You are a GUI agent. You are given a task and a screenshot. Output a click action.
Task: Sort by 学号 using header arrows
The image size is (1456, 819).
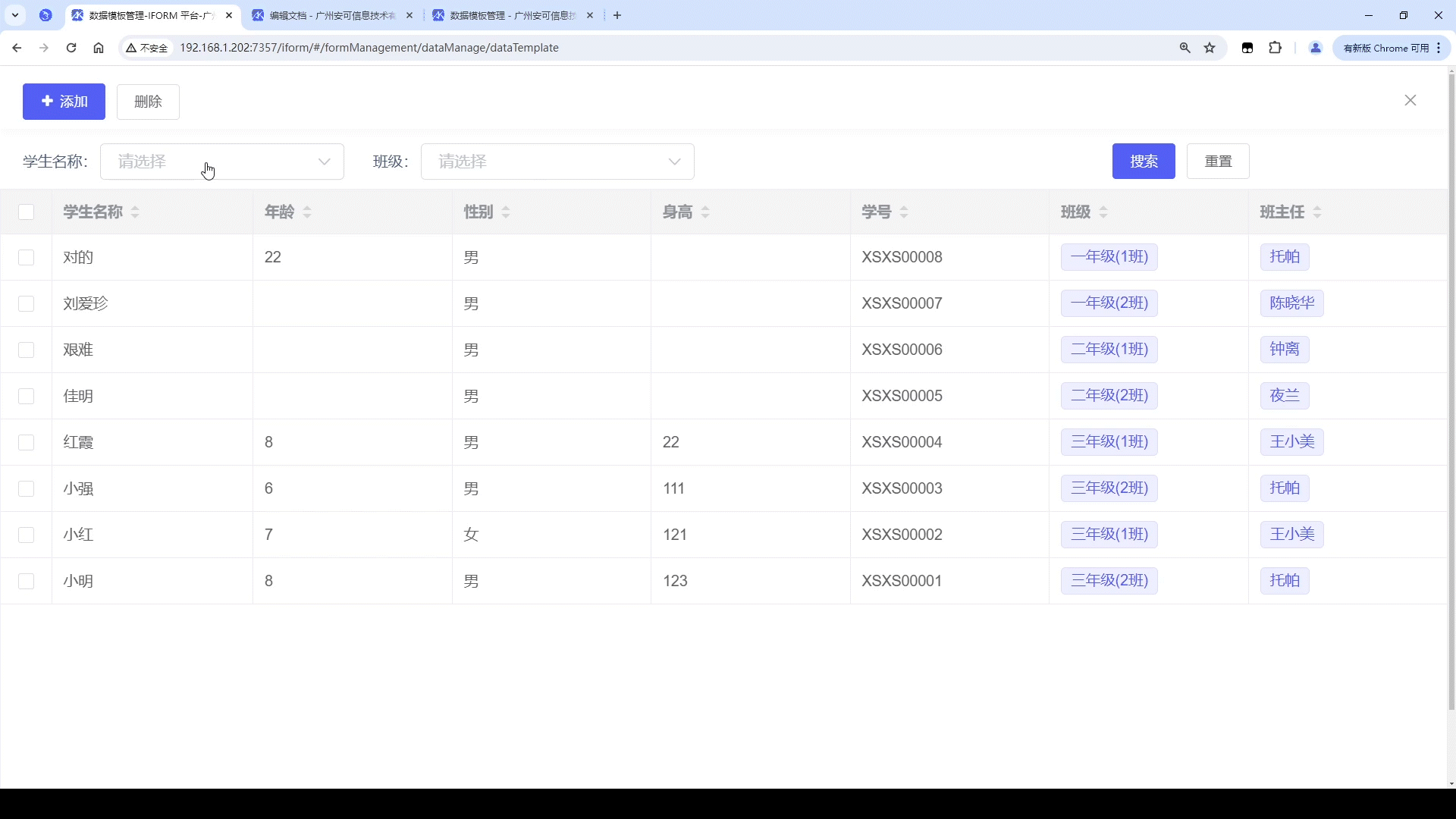904,212
